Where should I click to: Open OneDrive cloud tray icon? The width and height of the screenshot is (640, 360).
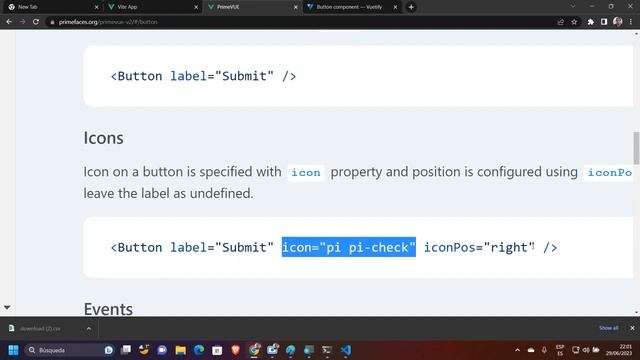531,350
